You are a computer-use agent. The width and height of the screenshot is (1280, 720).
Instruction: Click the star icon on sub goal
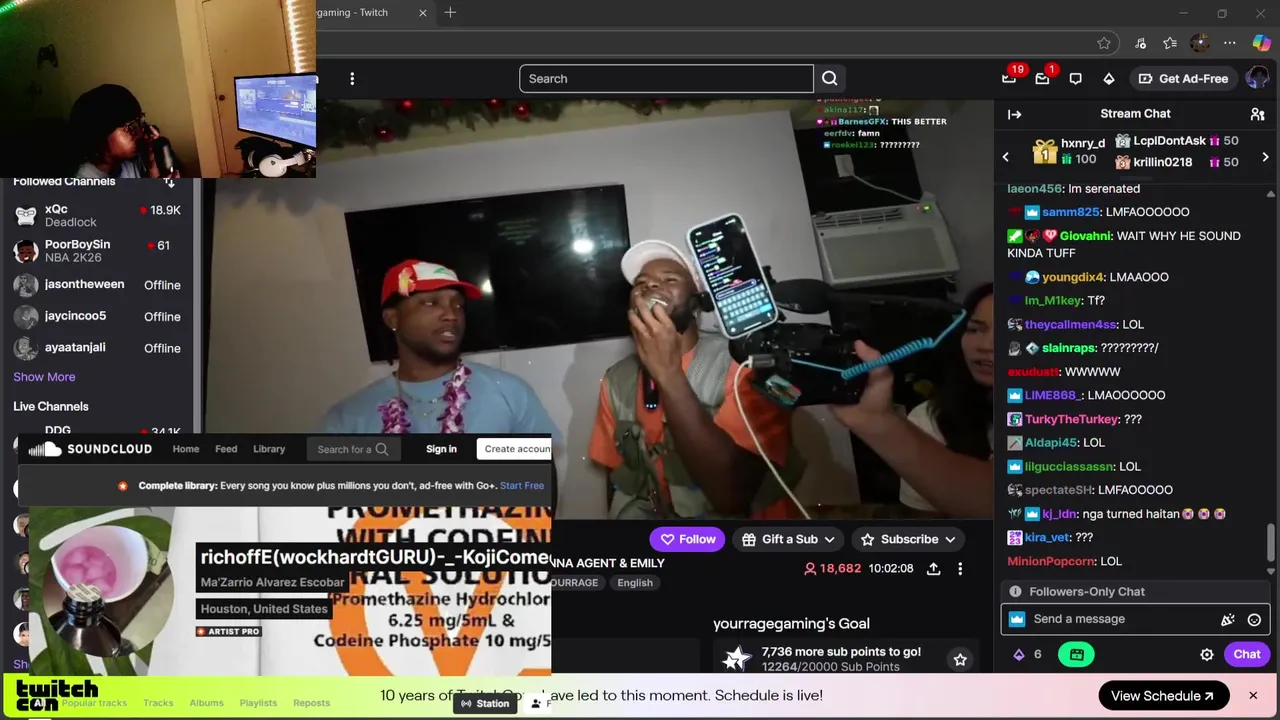[960, 659]
